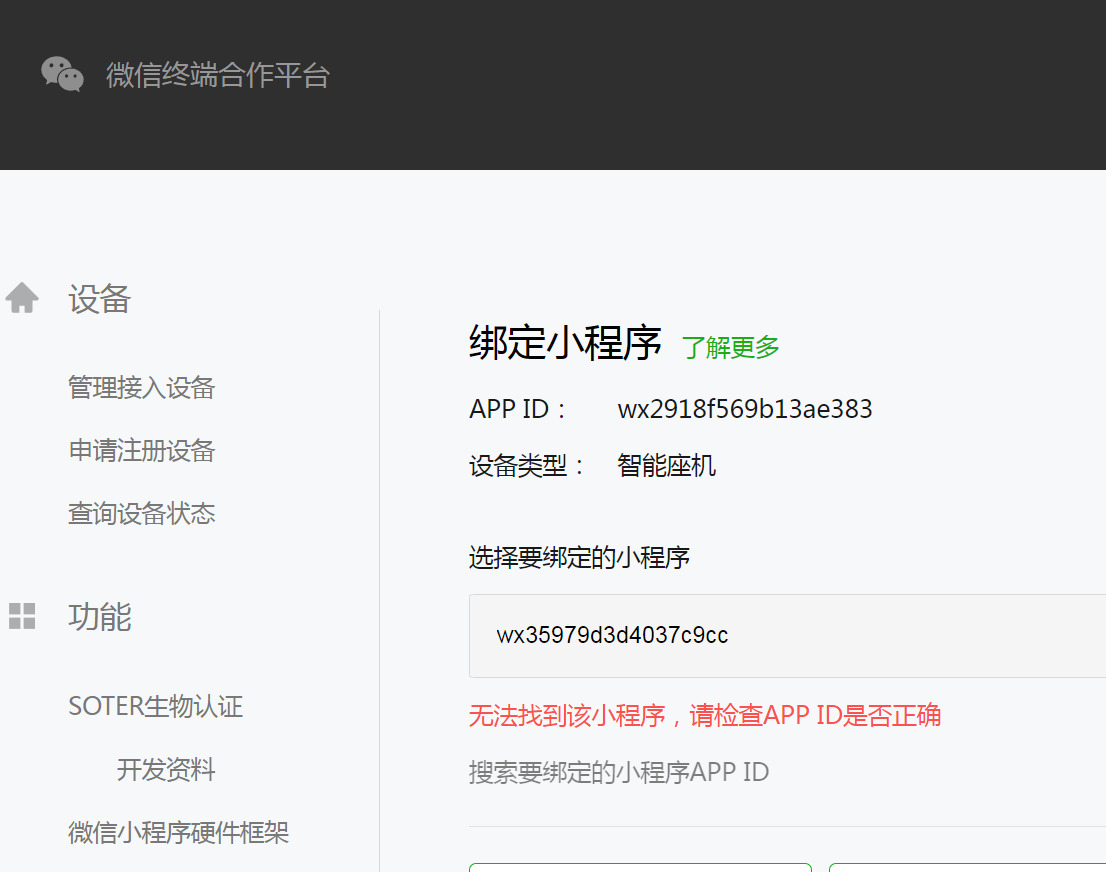Click the APP ID： label
The image size is (1106, 872).
click(x=518, y=409)
